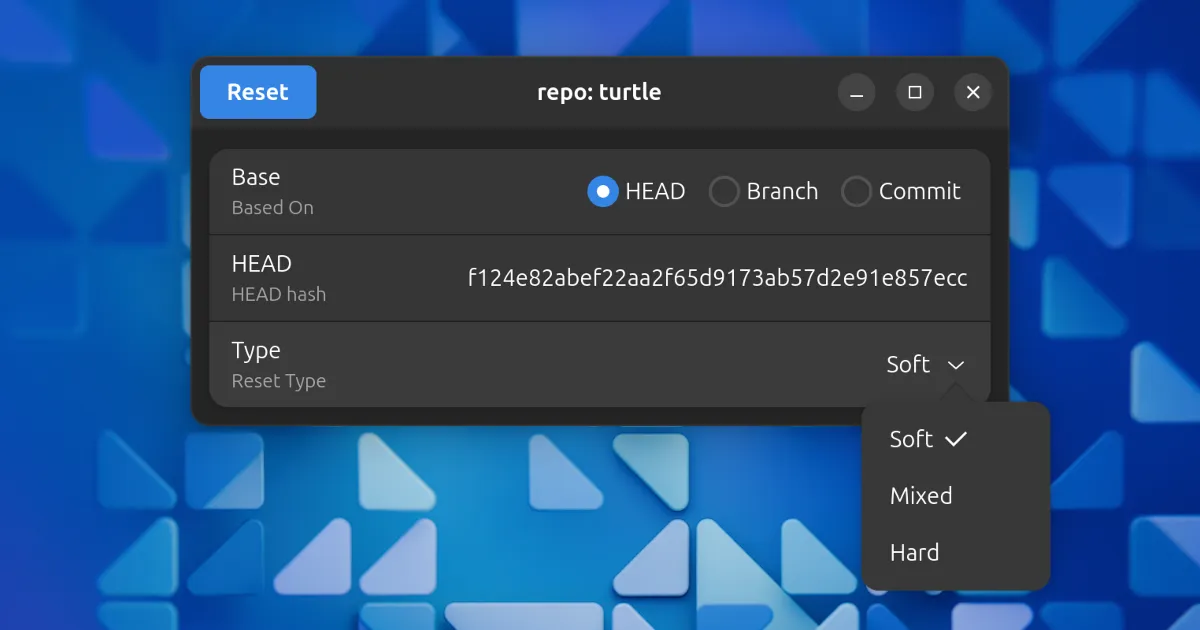Click the HEAD commit hash value
Image resolution: width=1200 pixels, height=630 pixels.
coord(717,278)
